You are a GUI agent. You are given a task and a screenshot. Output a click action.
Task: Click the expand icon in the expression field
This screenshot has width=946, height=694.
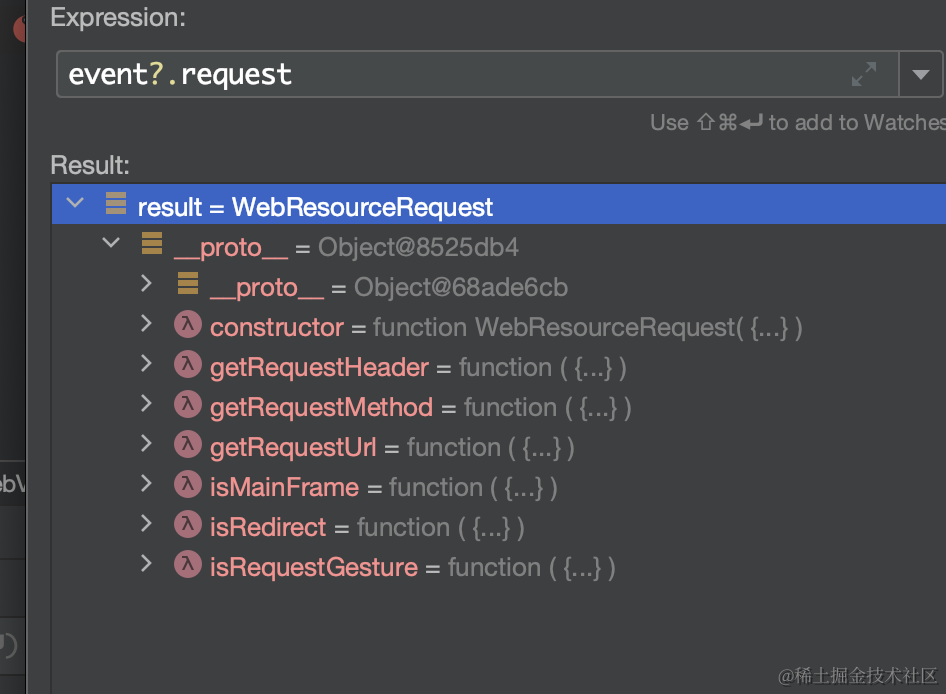click(x=864, y=74)
